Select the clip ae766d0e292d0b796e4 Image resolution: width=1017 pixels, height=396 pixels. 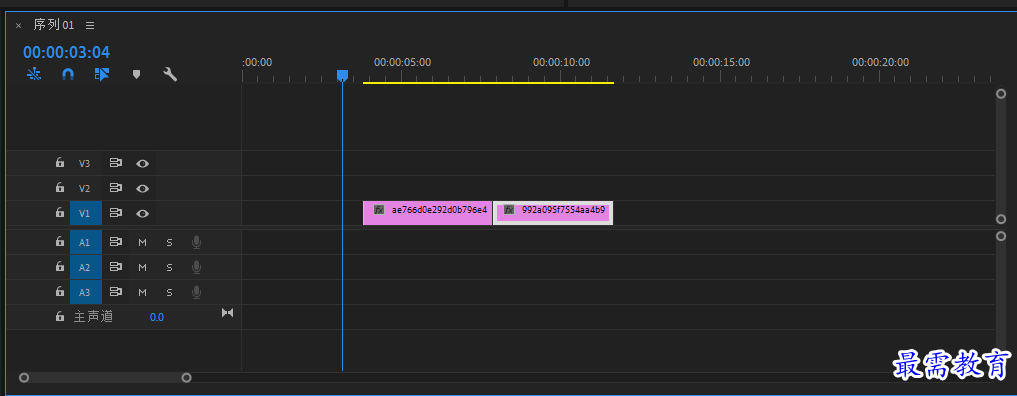pyautogui.click(x=427, y=213)
